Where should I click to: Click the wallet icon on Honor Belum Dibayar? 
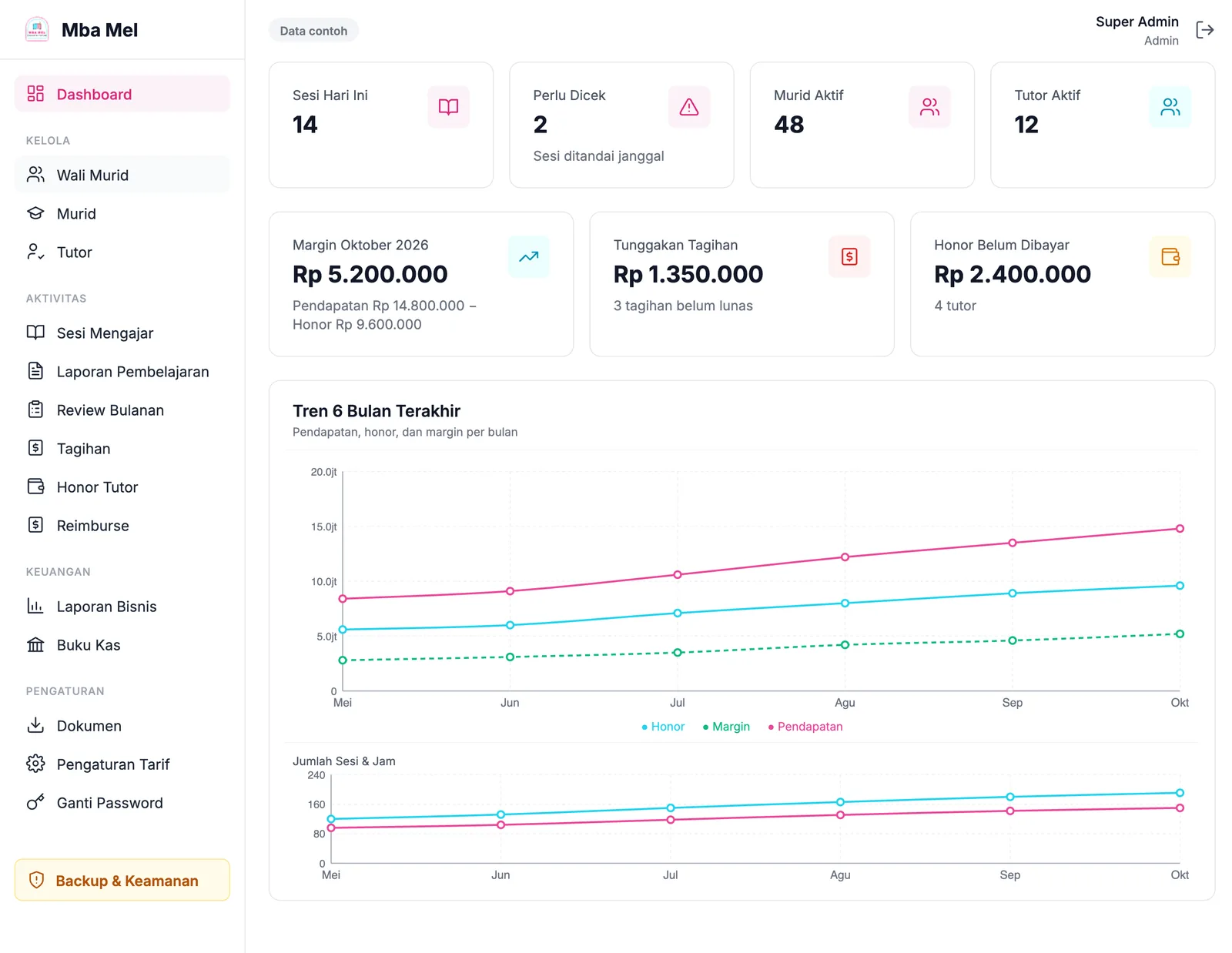tap(1170, 256)
